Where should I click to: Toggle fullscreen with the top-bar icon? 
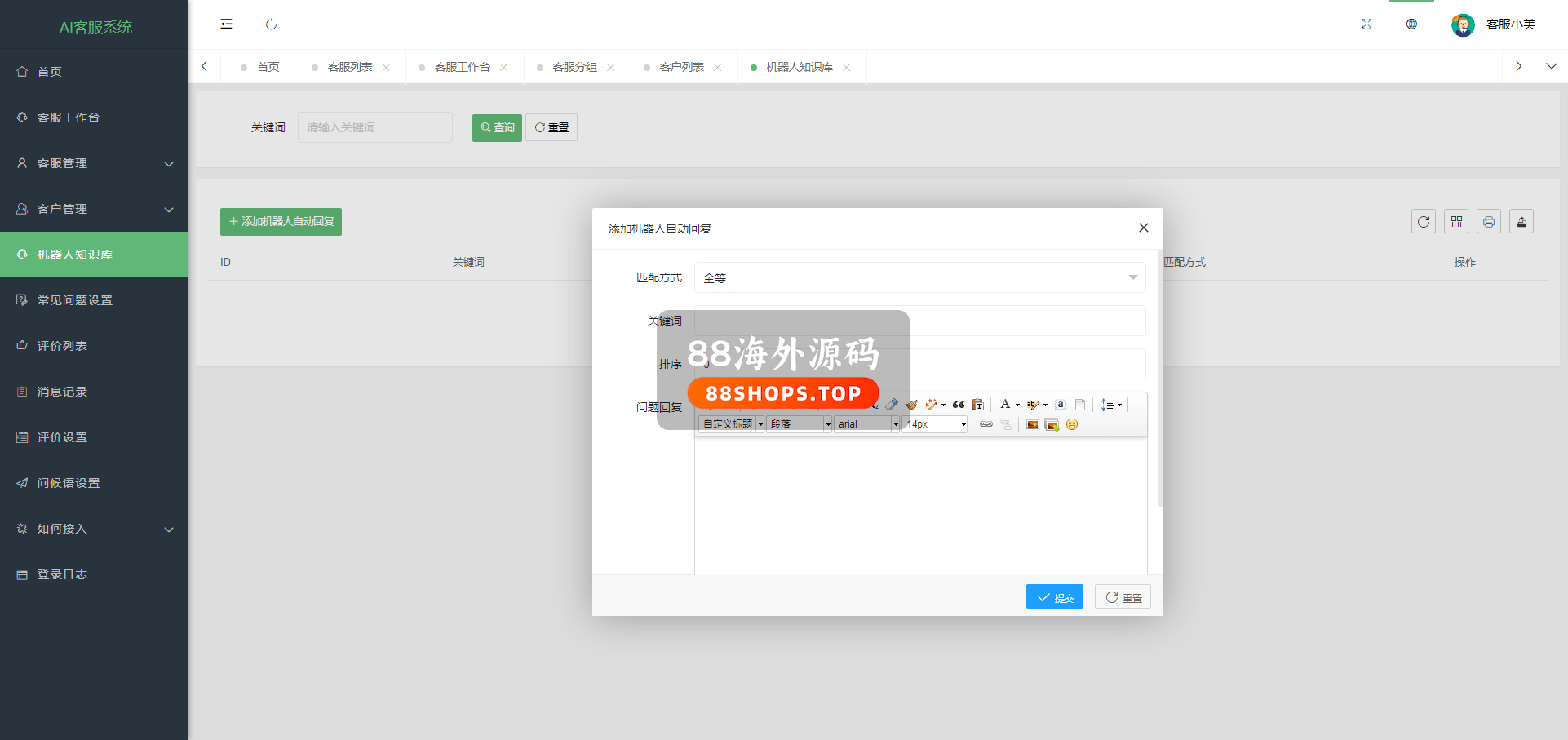(1366, 24)
